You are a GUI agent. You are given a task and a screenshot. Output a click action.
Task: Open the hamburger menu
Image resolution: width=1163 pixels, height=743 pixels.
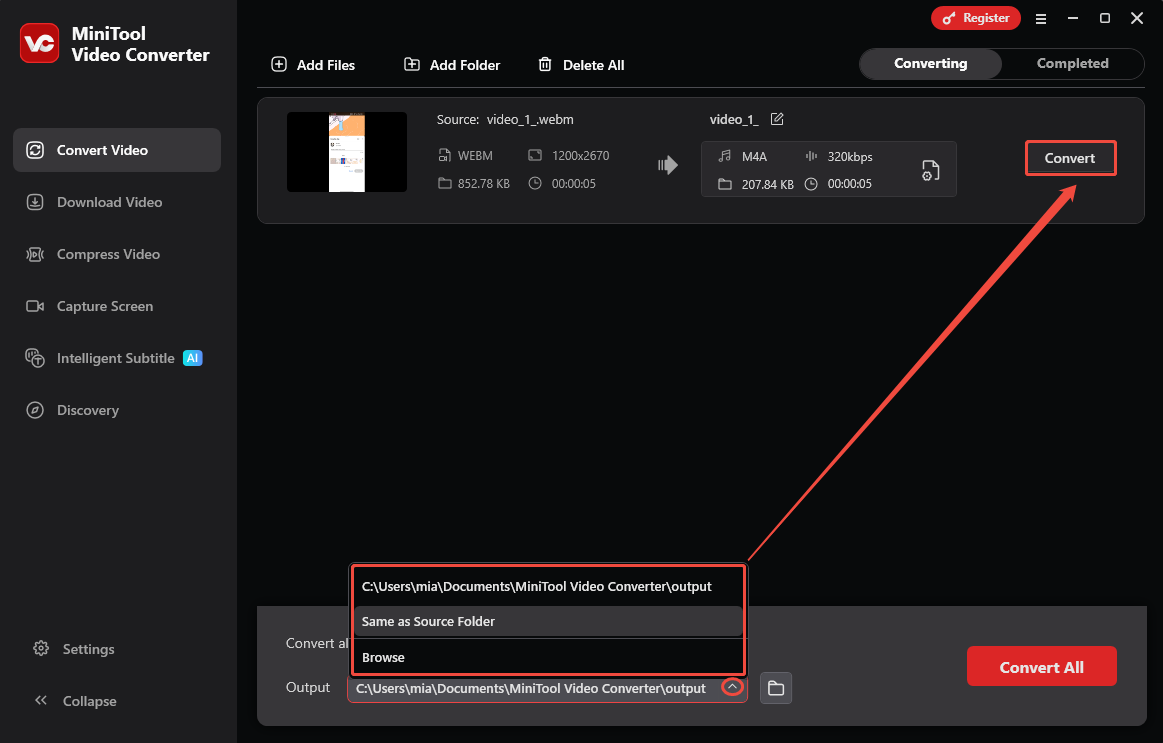tap(1041, 18)
